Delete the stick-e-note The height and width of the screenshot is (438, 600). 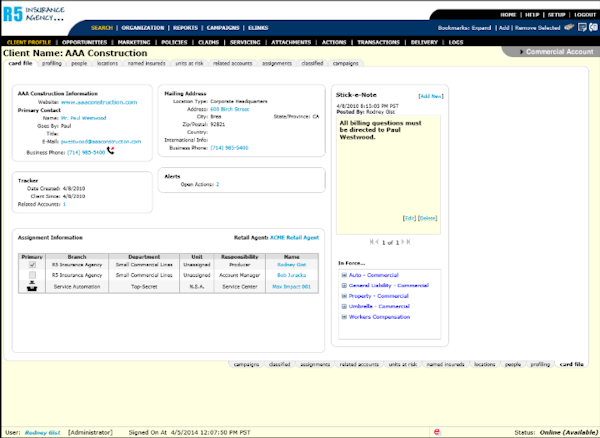pos(427,218)
